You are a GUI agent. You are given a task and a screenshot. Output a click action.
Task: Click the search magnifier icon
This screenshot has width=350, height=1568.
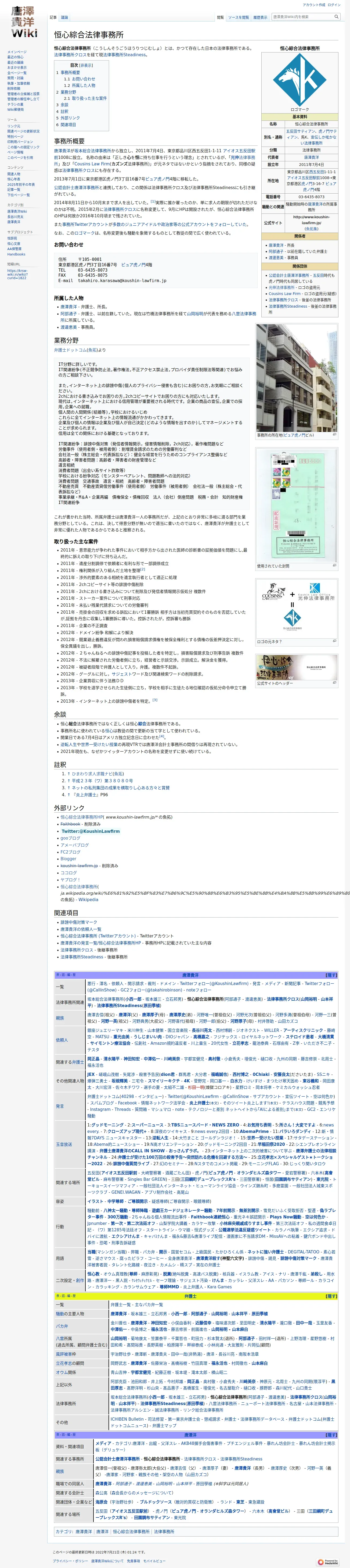(x=336, y=17)
